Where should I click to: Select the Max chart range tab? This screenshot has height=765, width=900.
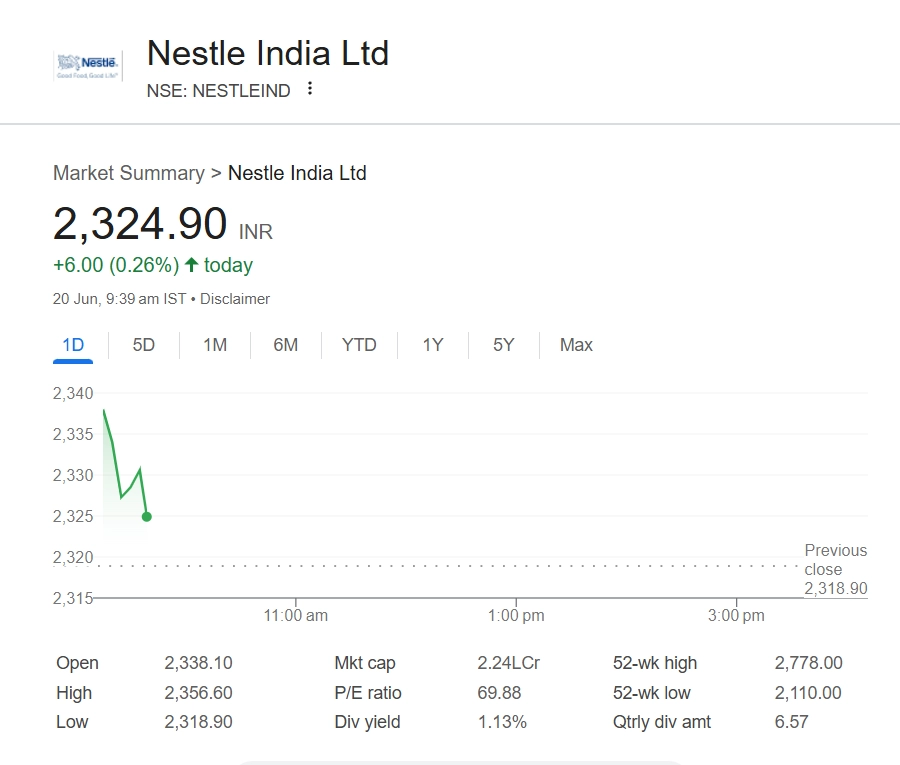click(576, 345)
